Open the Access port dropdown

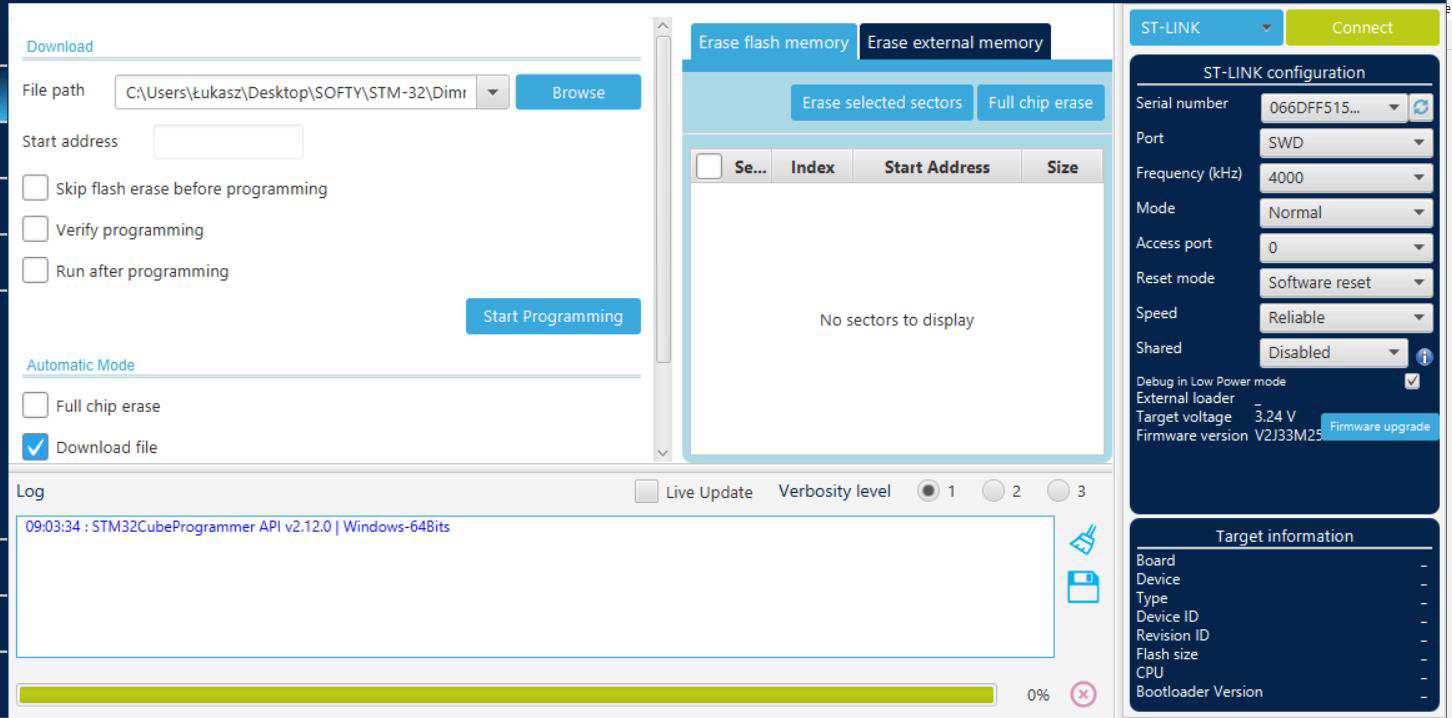1347,247
